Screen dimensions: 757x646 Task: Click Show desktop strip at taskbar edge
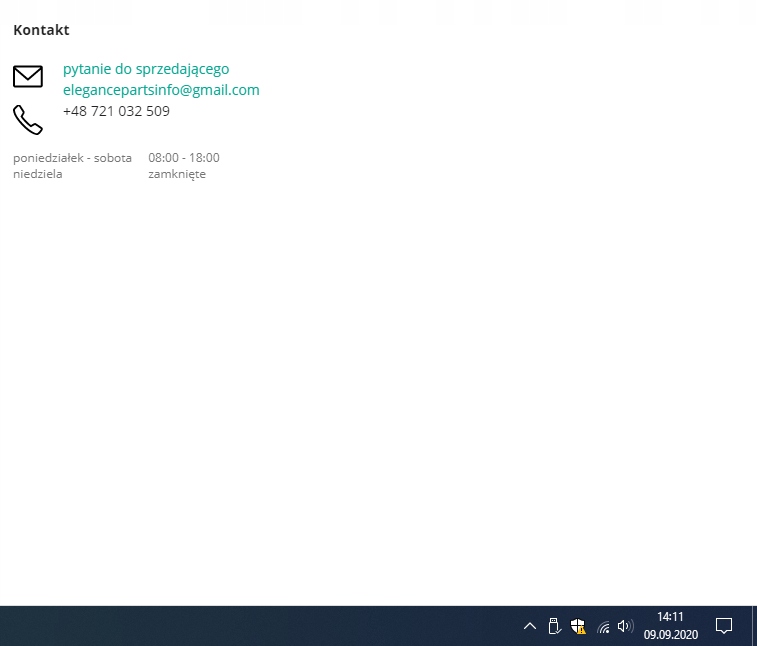click(754, 626)
